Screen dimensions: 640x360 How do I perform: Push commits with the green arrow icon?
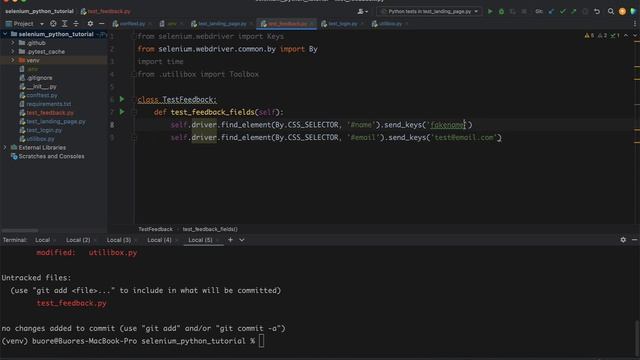click(x=574, y=11)
